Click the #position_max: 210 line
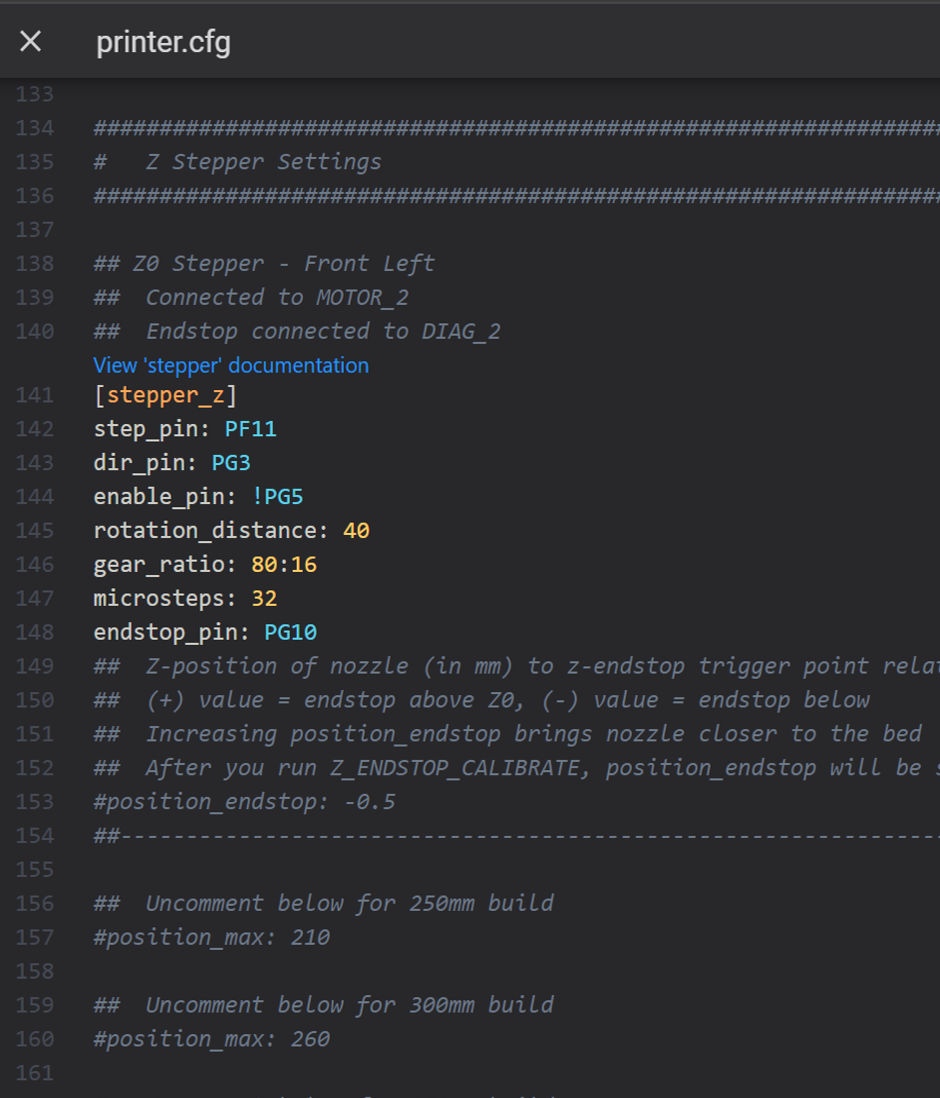This screenshot has height=1098, width=940. click(x=212, y=938)
